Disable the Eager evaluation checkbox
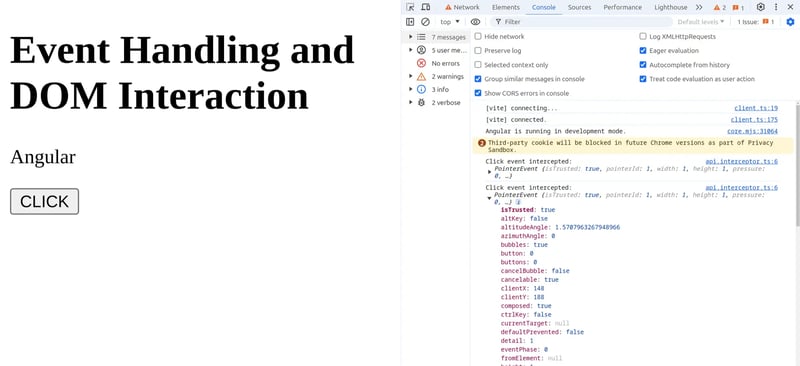 tap(643, 51)
